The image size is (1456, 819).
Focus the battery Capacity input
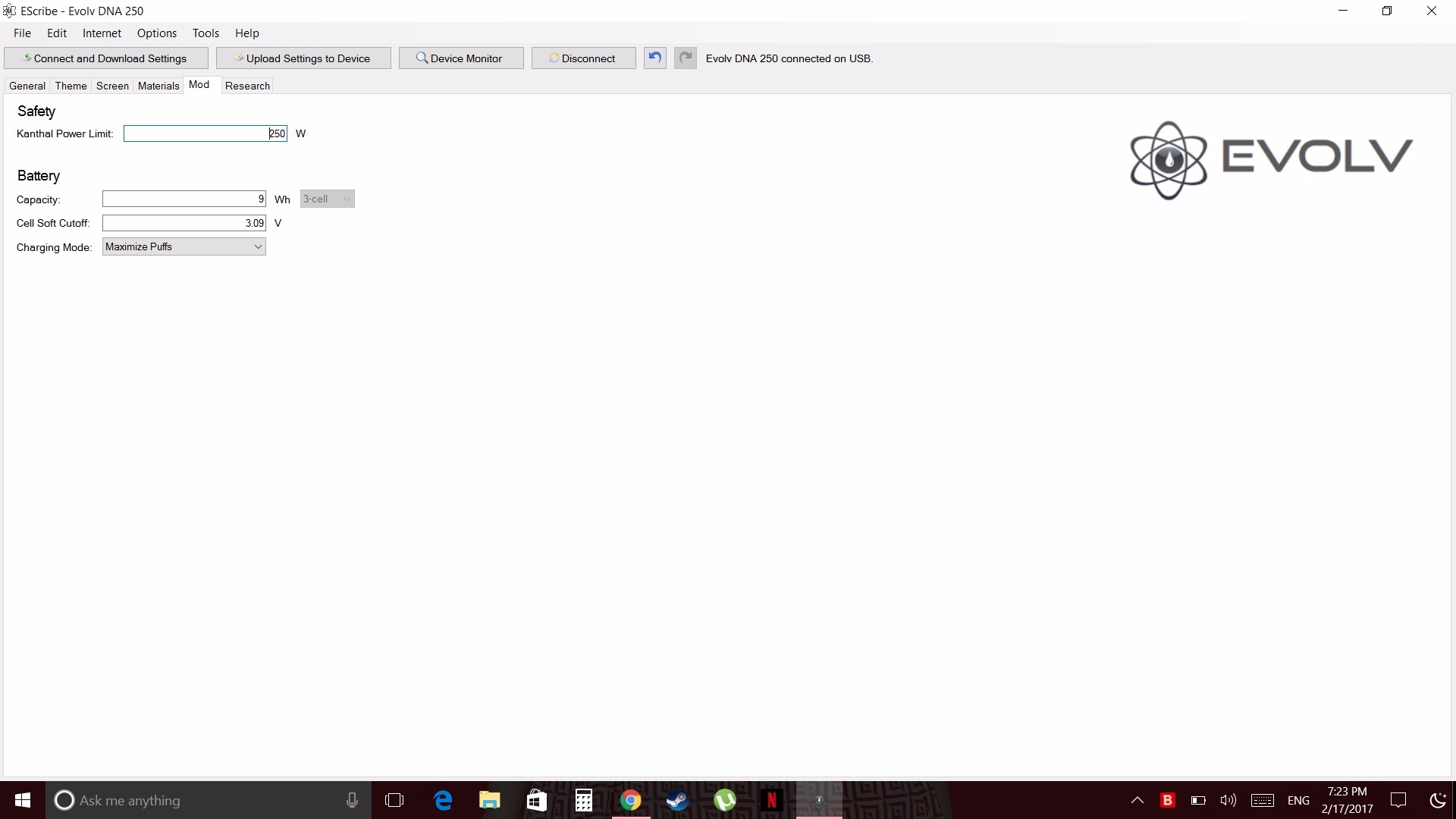[184, 199]
